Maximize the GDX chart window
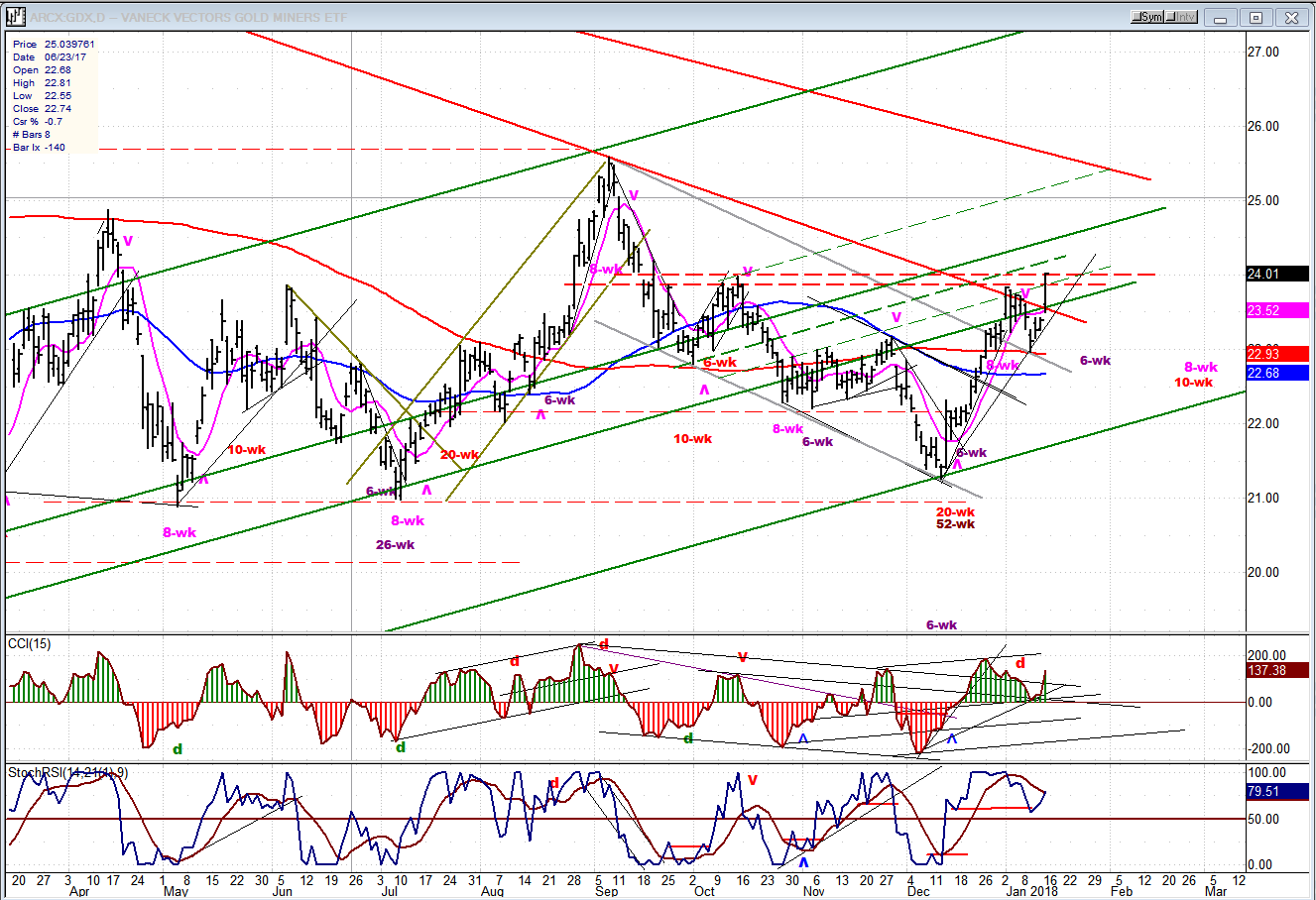 (x=1256, y=18)
